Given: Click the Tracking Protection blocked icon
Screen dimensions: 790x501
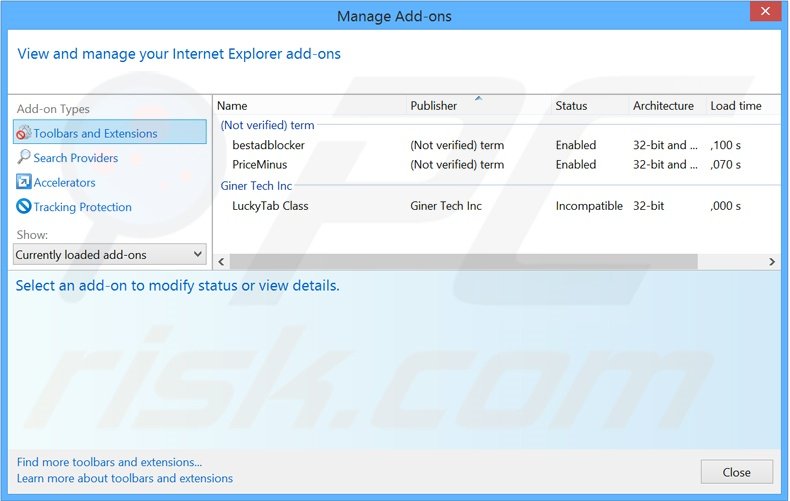Looking at the screenshot, I should [24, 206].
